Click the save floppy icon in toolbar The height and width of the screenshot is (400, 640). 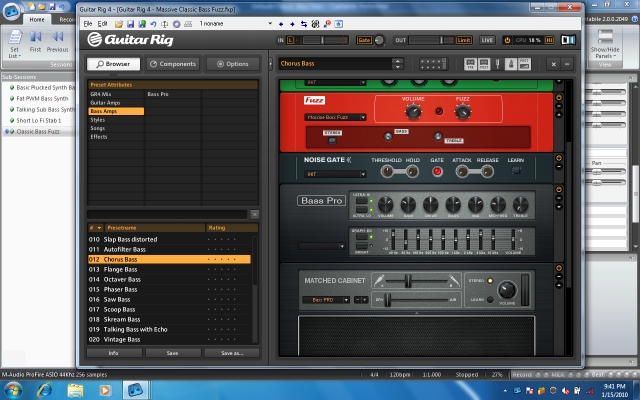tap(131, 24)
